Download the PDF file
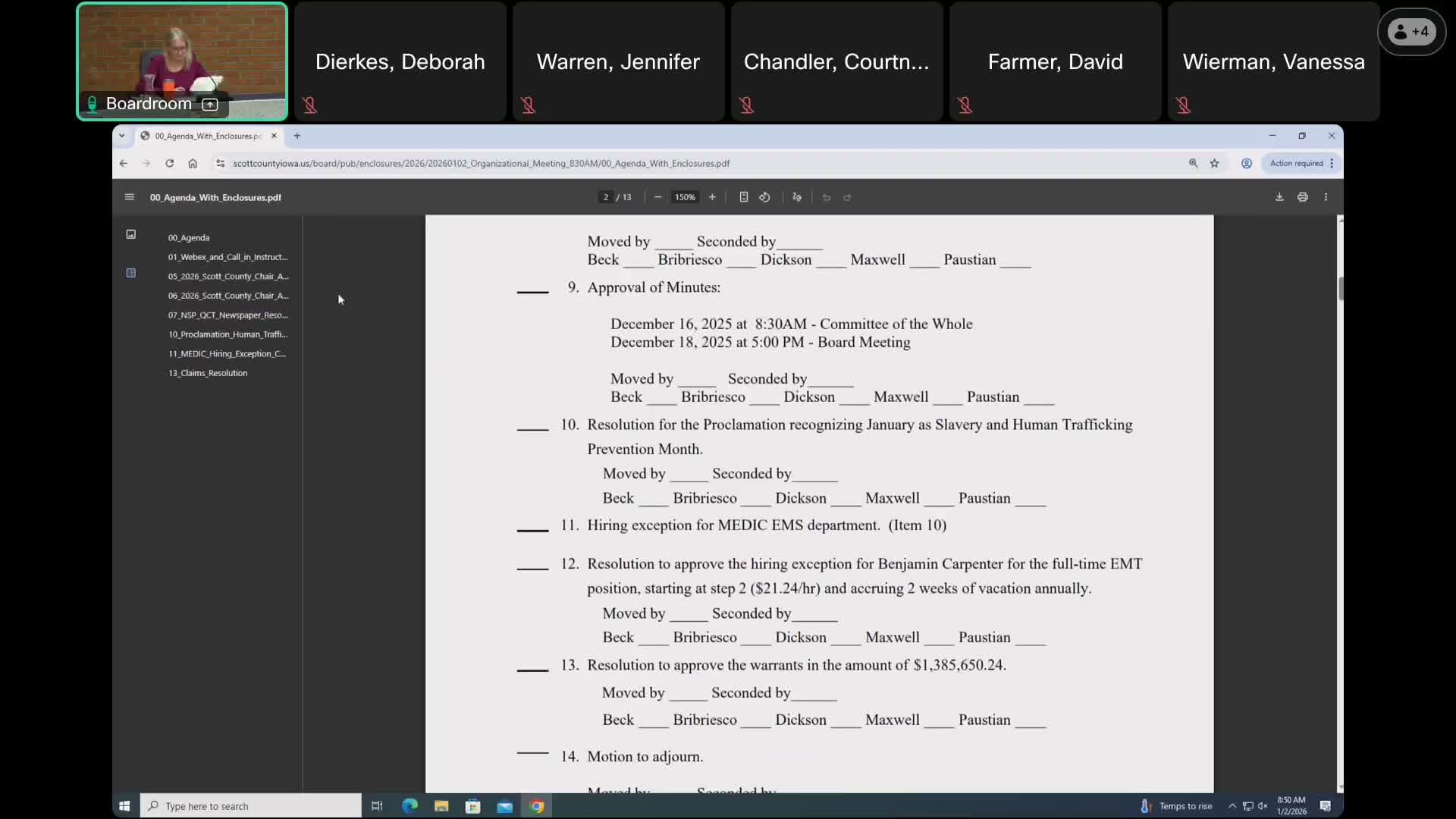This screenshot has width=1456, height=819. tap(1279, 197)
